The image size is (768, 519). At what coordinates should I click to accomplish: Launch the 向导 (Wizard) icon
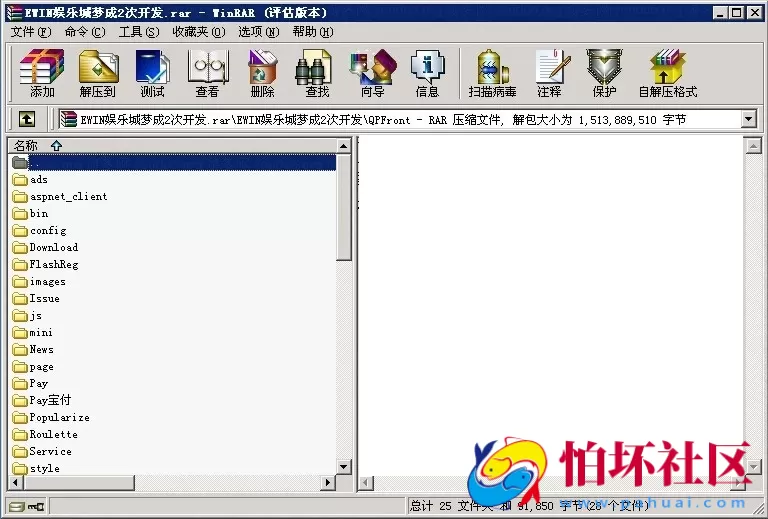pos(372,73)
